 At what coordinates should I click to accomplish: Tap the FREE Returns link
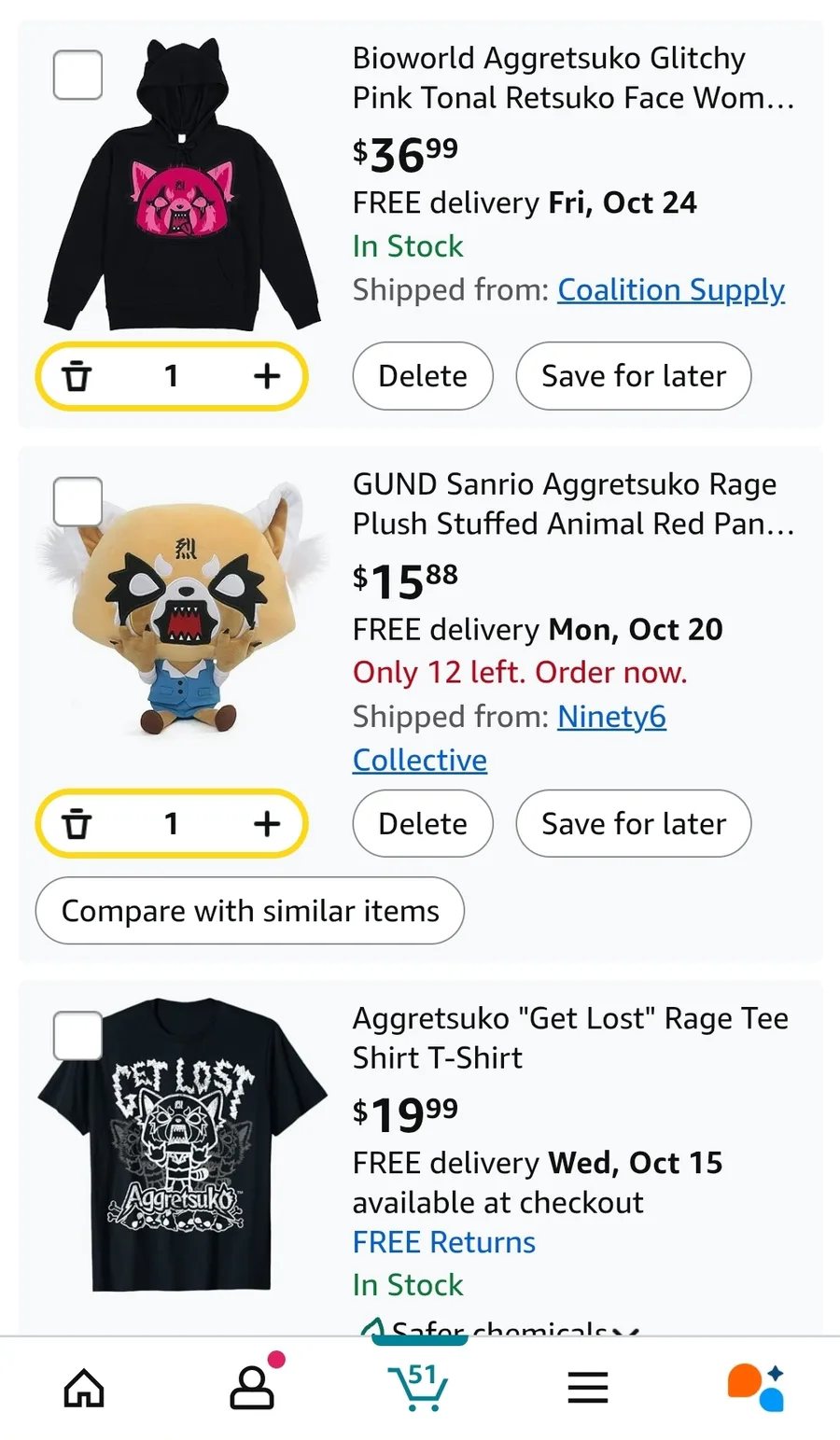pos(444,1242)
